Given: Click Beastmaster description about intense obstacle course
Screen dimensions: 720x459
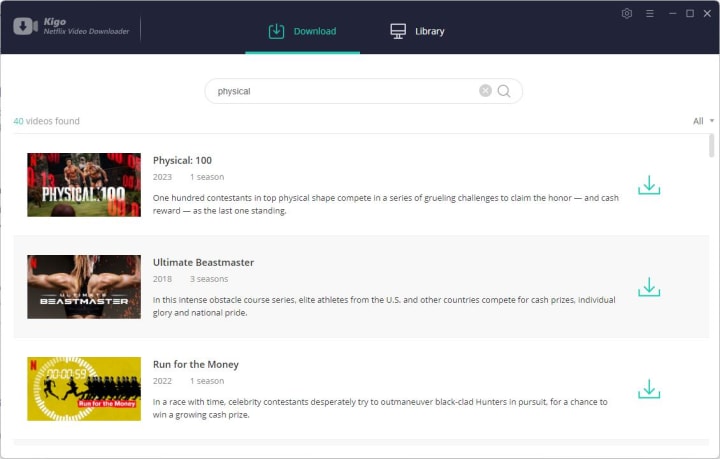Looking at the screenshot, I should coord(384,306).
